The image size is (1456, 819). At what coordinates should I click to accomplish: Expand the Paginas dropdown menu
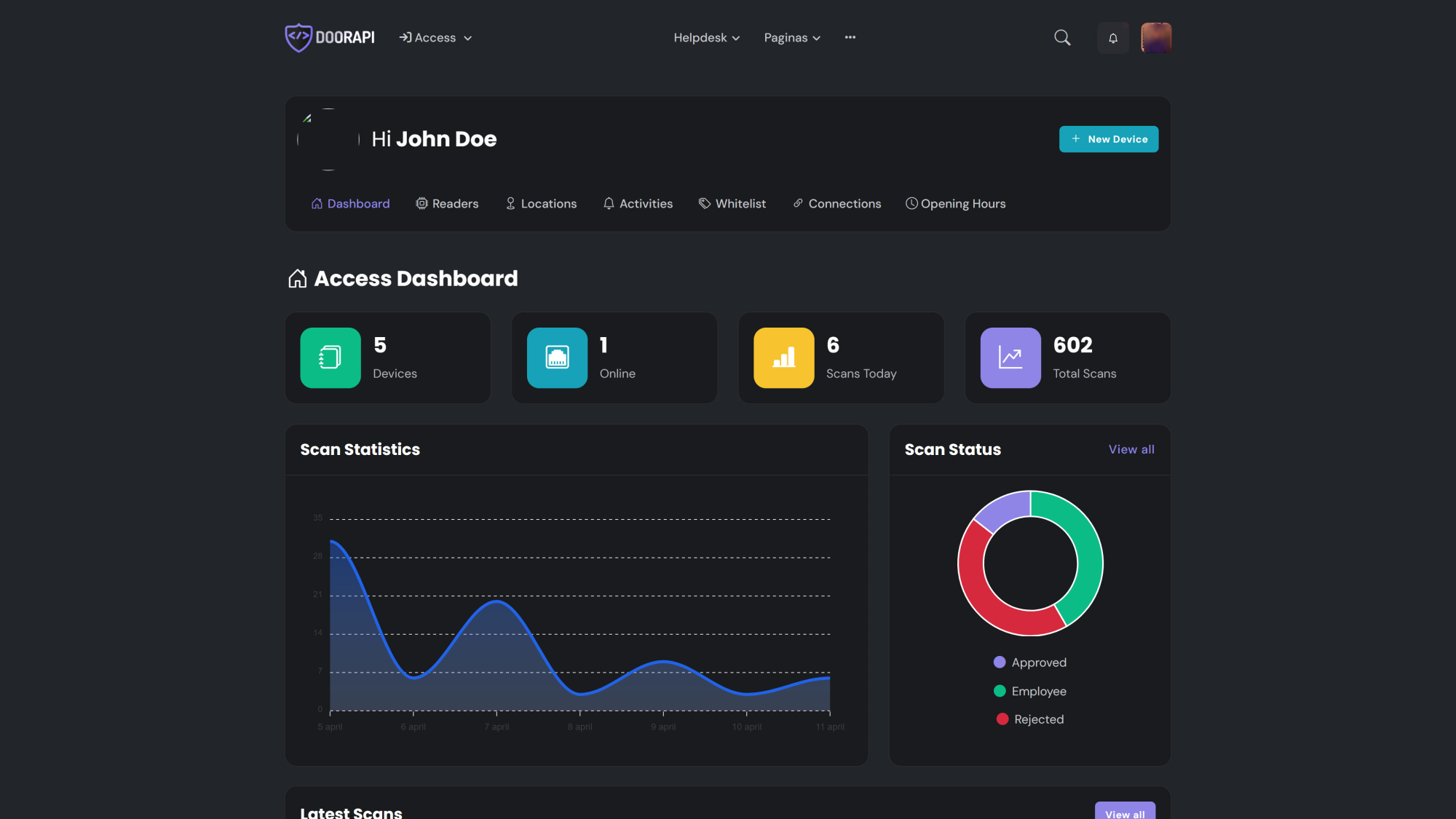pyautogui.click(x=792, y=38)
